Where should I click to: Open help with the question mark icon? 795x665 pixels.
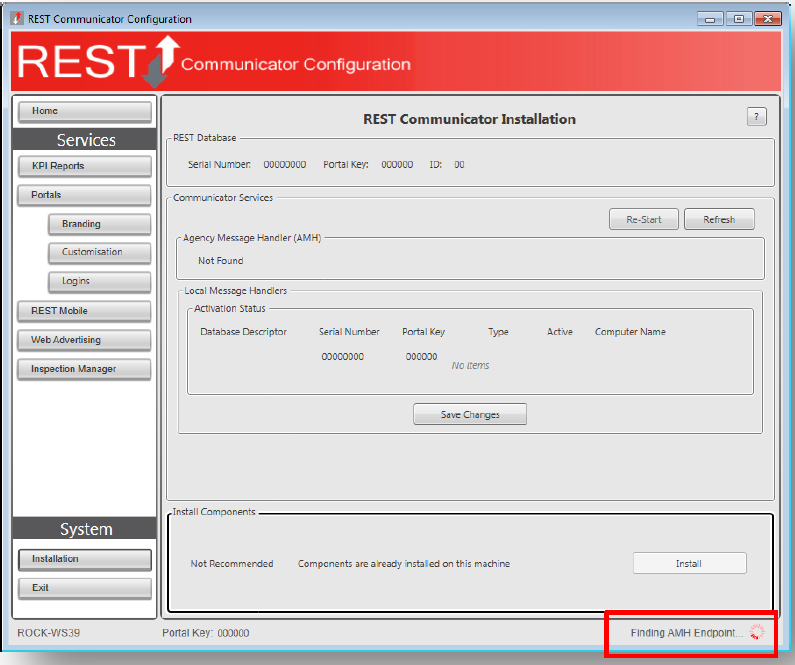(756, 117)
